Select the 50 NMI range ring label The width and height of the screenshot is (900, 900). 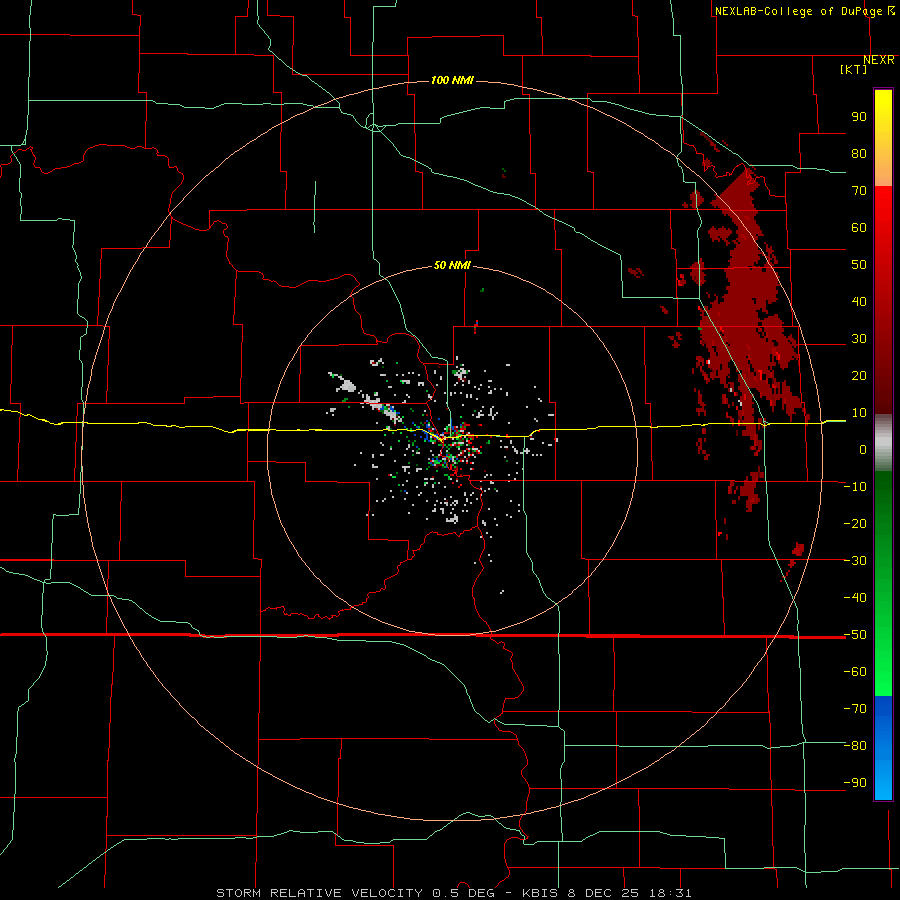pyautogui.click(x=452, y=265)
